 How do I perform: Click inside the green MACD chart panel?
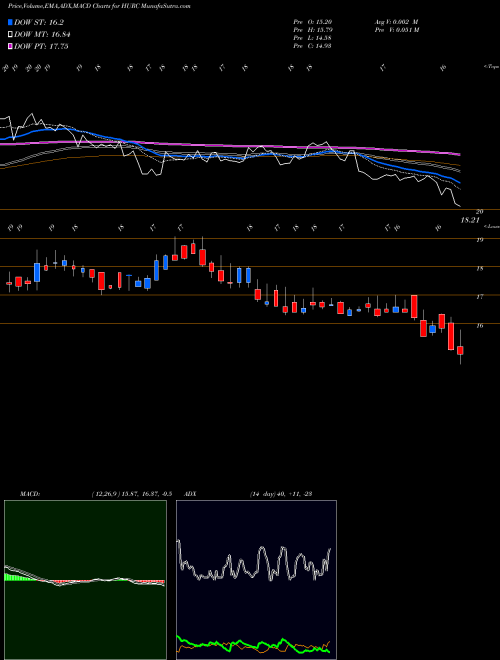point(85,580)
